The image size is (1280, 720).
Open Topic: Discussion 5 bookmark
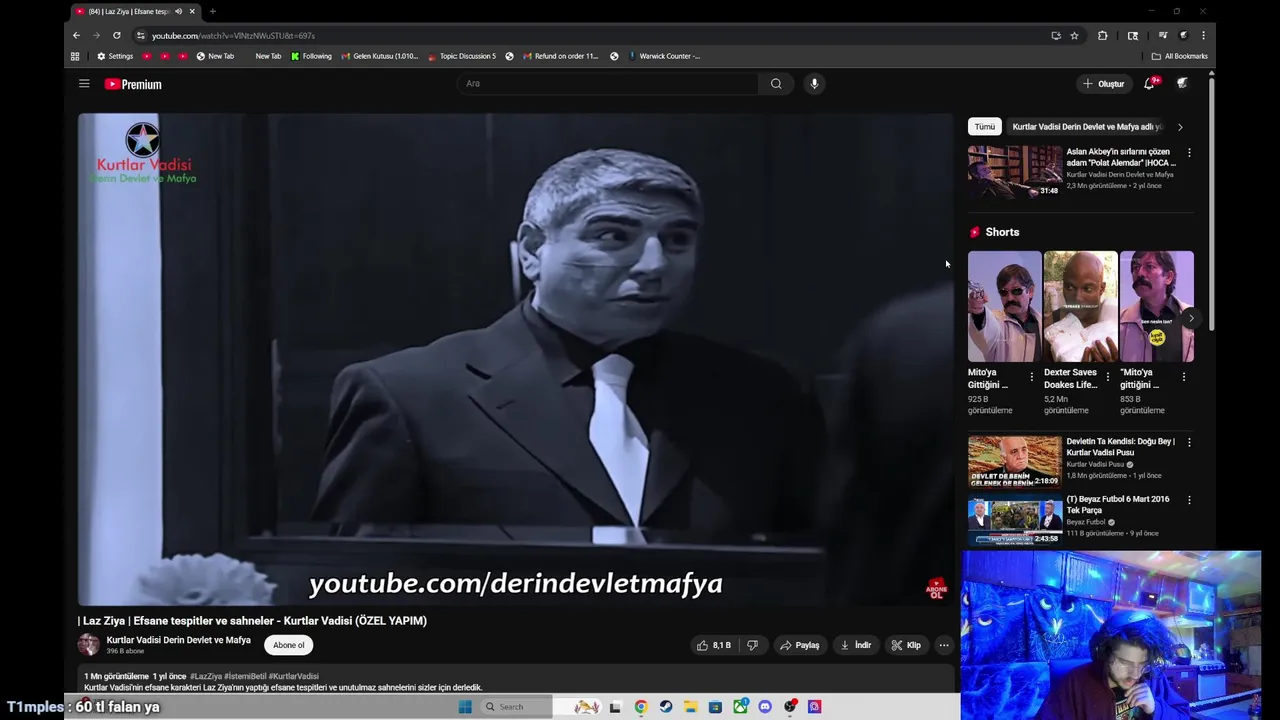point(462,56)
